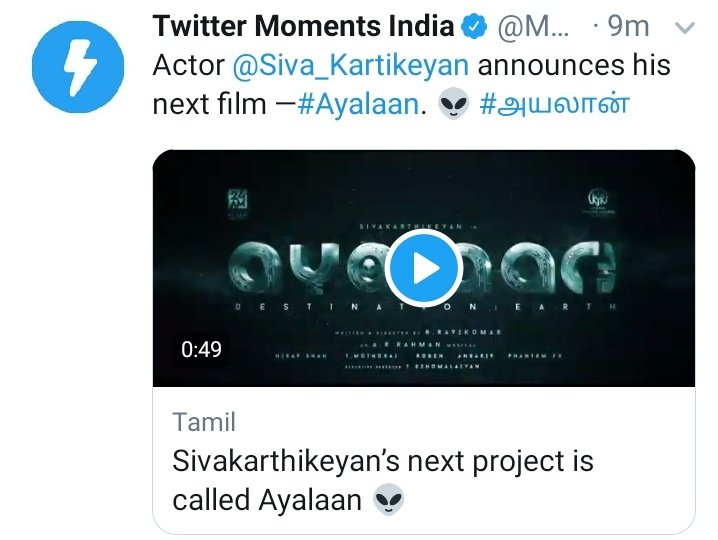This screenshot has width=718, height=540.
Task: Expand the tweet options chevron
Action: click(x=685, y=28)
